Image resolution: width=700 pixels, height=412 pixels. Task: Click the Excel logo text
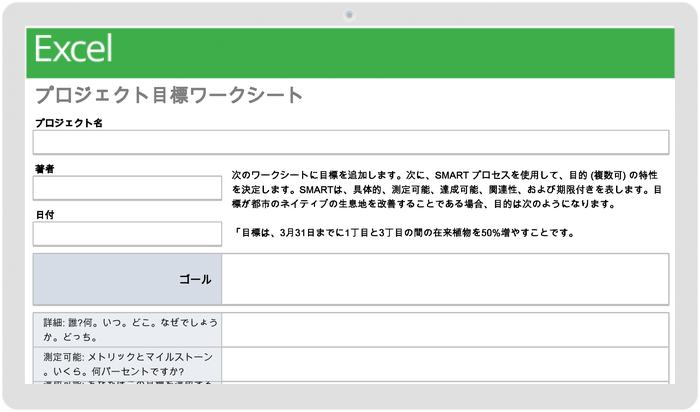[x=74, y=49]
